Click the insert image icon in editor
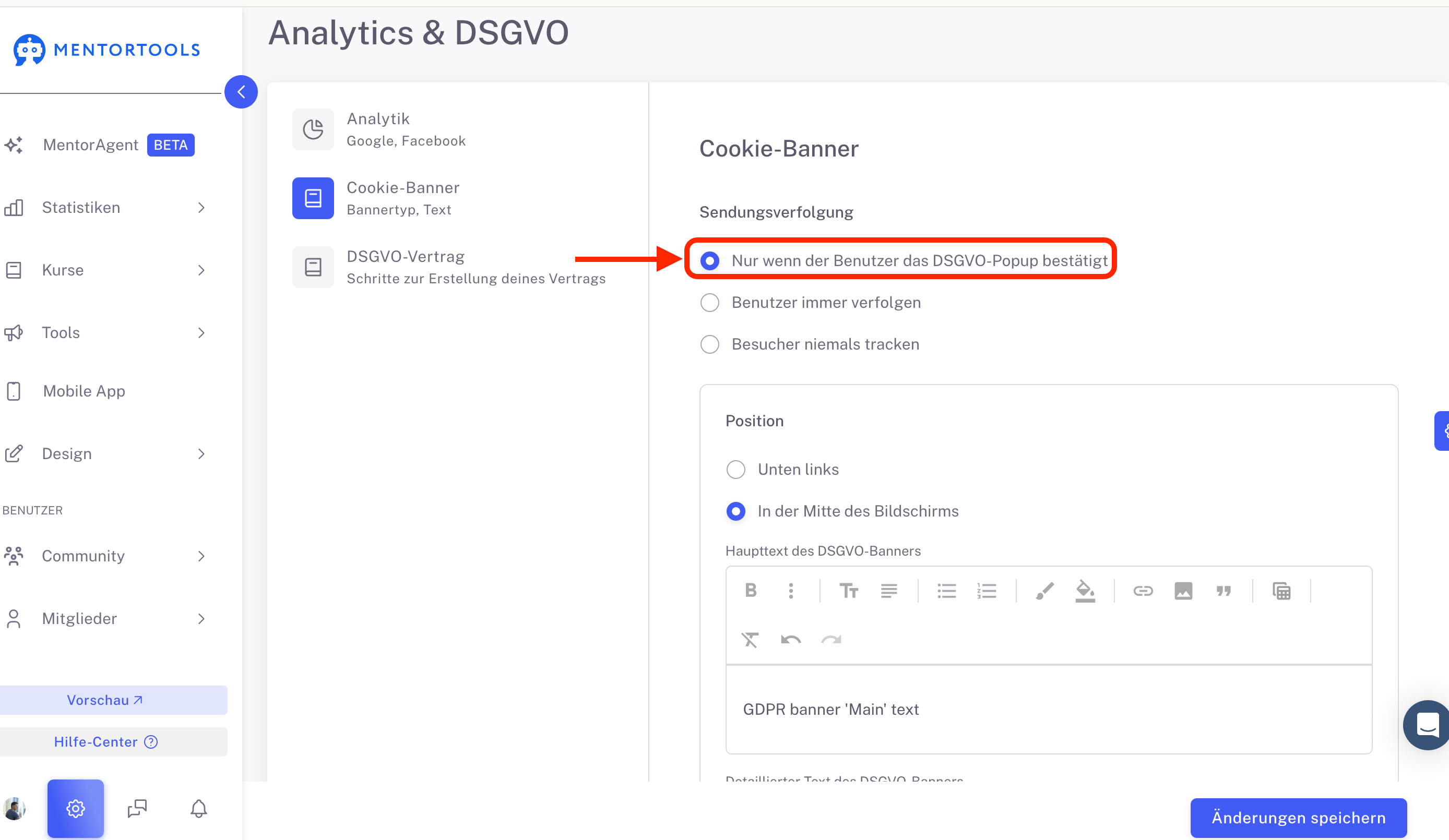 click(1183, 591)
